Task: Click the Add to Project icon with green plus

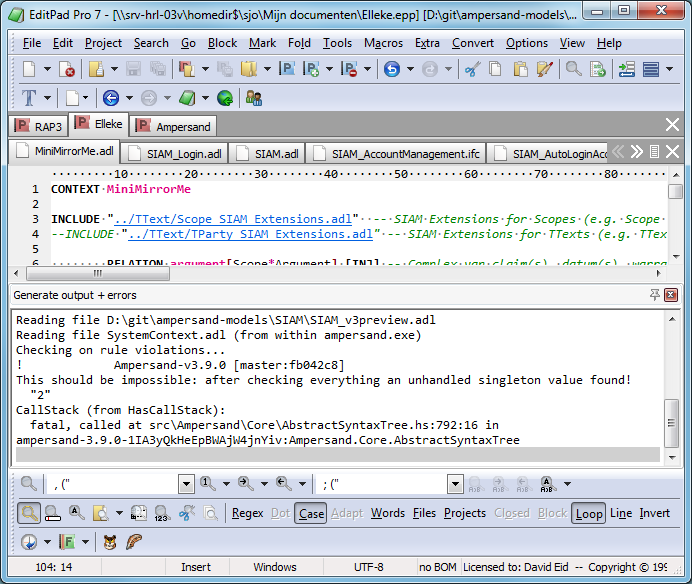Action: coord(312,69)
